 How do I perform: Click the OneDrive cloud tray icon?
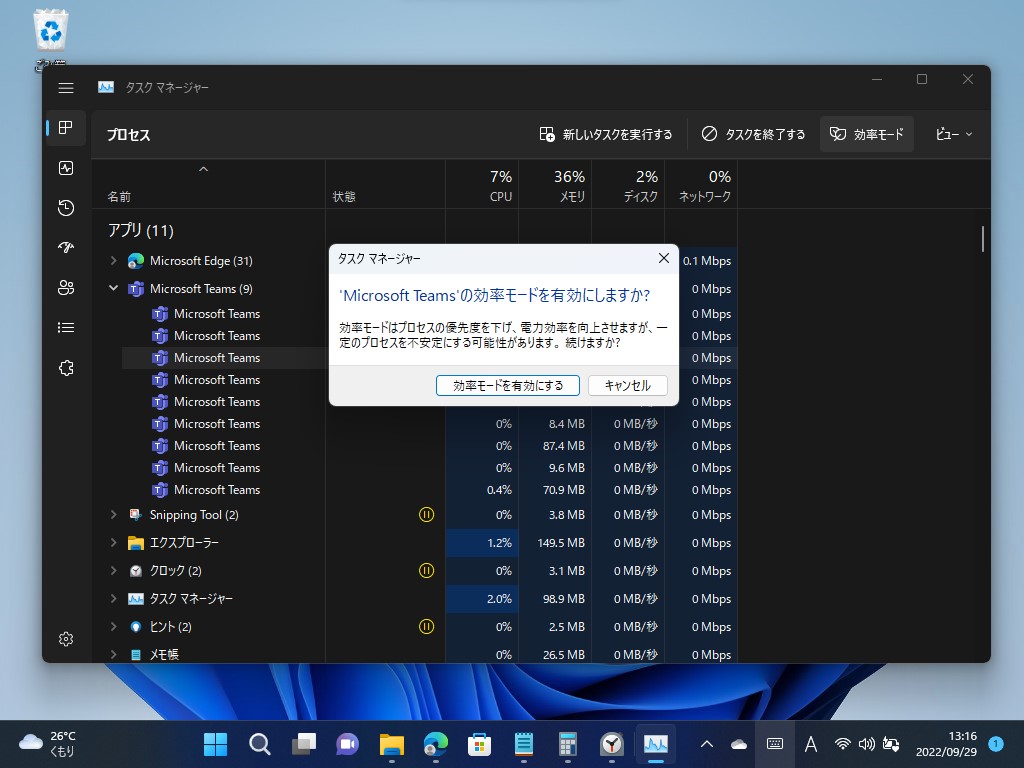(x=739, y=744)
